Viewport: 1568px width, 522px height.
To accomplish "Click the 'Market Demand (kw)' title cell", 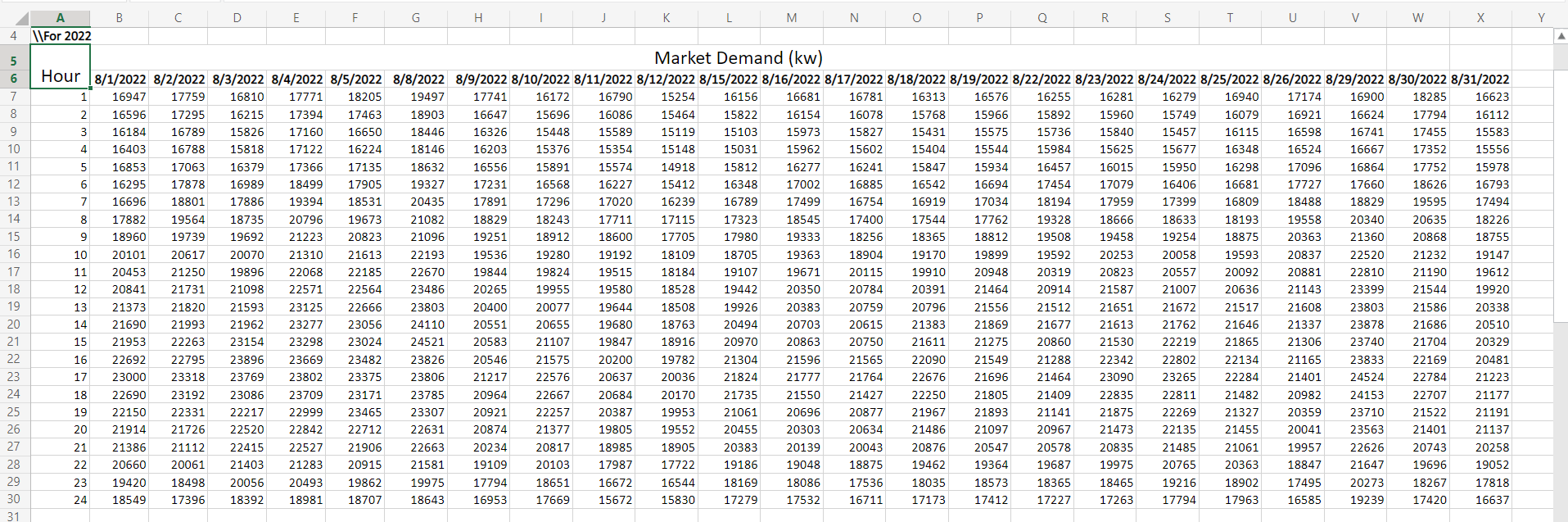I will [x=739, y=57].
